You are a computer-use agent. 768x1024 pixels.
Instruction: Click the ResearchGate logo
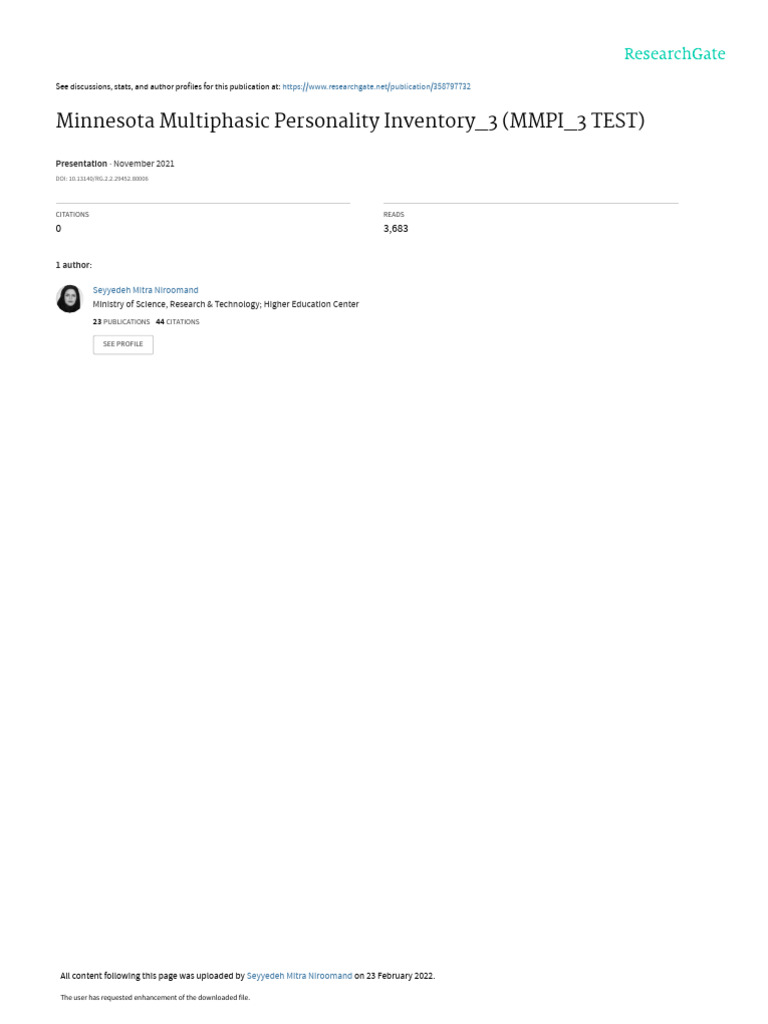(674, 54)
